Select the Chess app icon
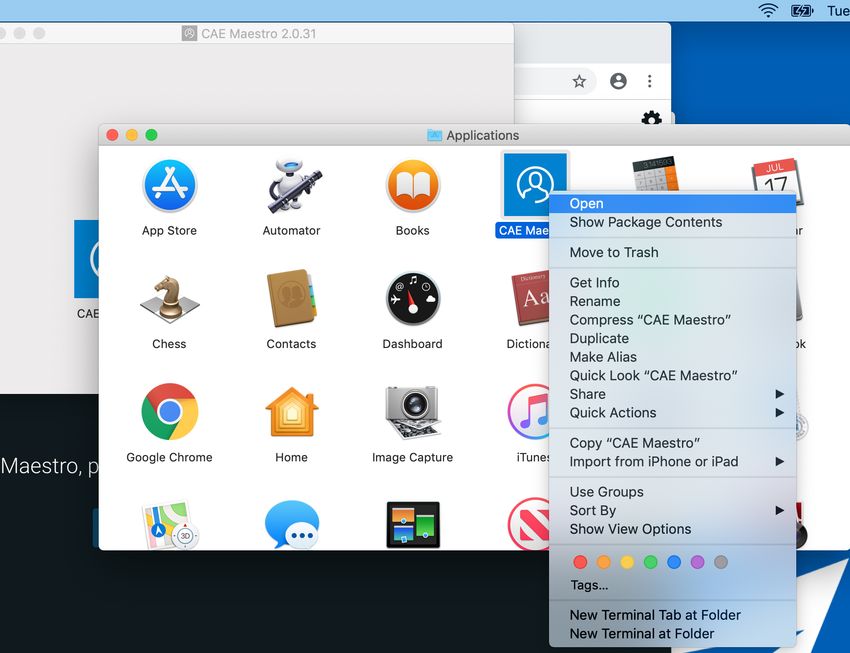The image size is (850, 653). point(169,299)
